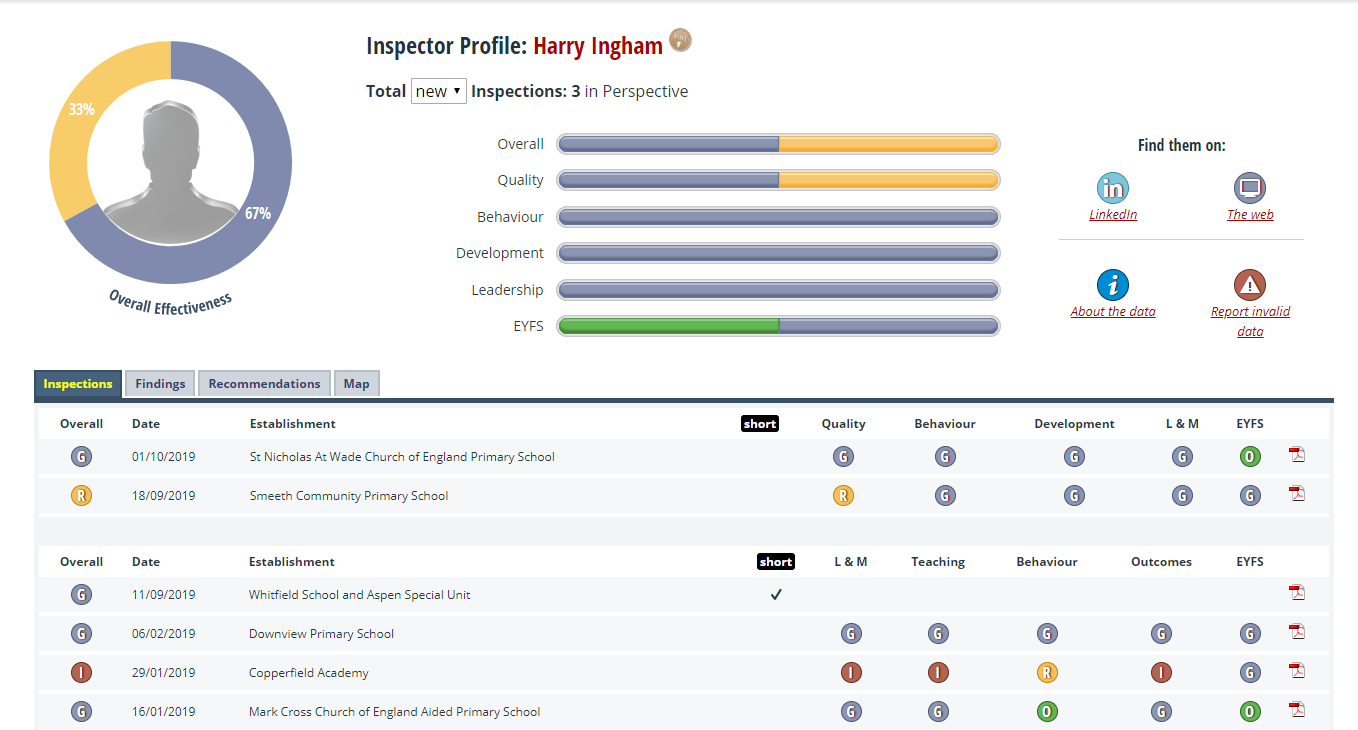Screen dimensions: 1358x730
Task: Open the About the data info icon
Action: 1112,285
